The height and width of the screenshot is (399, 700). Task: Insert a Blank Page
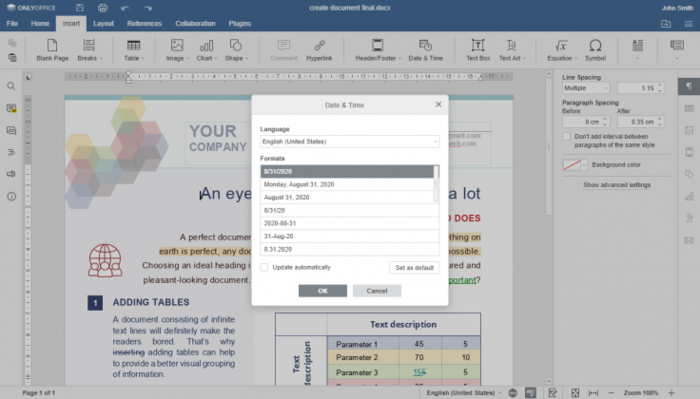(52, 50)
